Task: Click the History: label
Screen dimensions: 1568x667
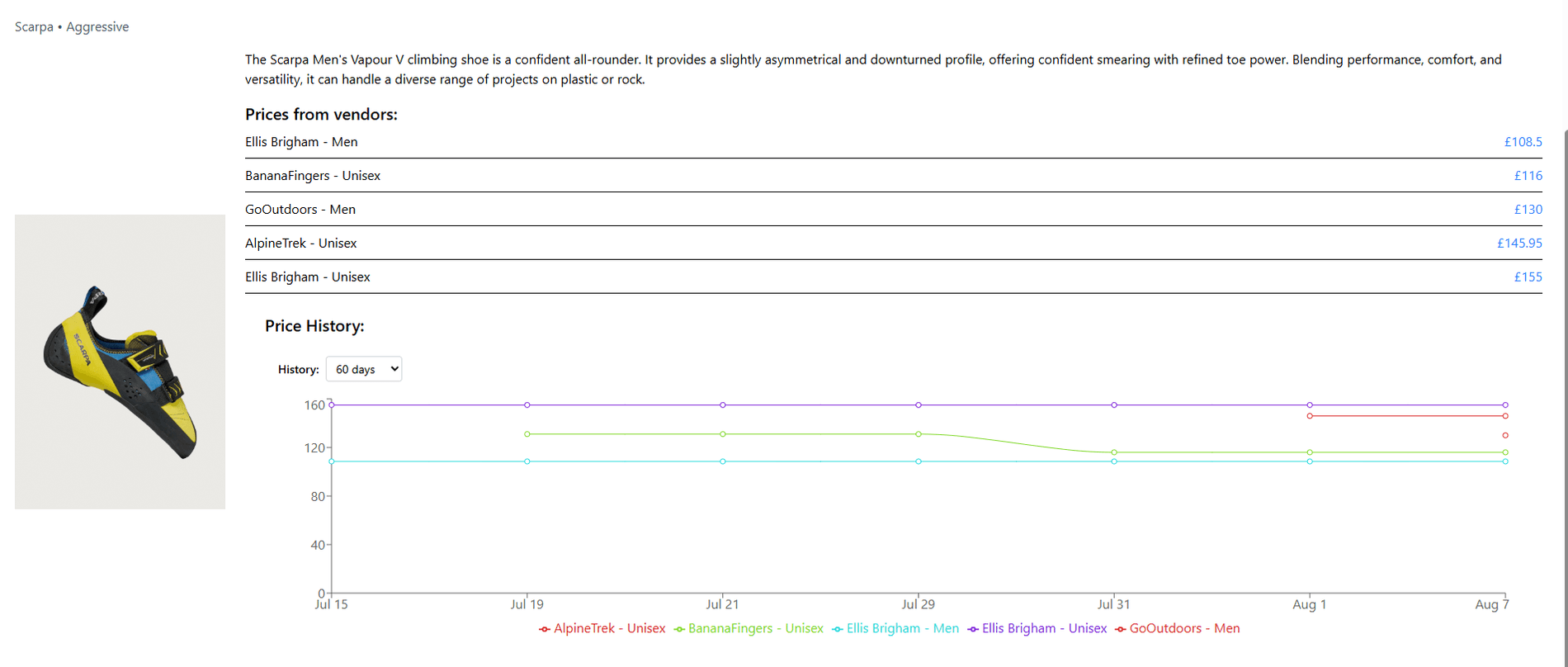Action: [x=299, y=369]
